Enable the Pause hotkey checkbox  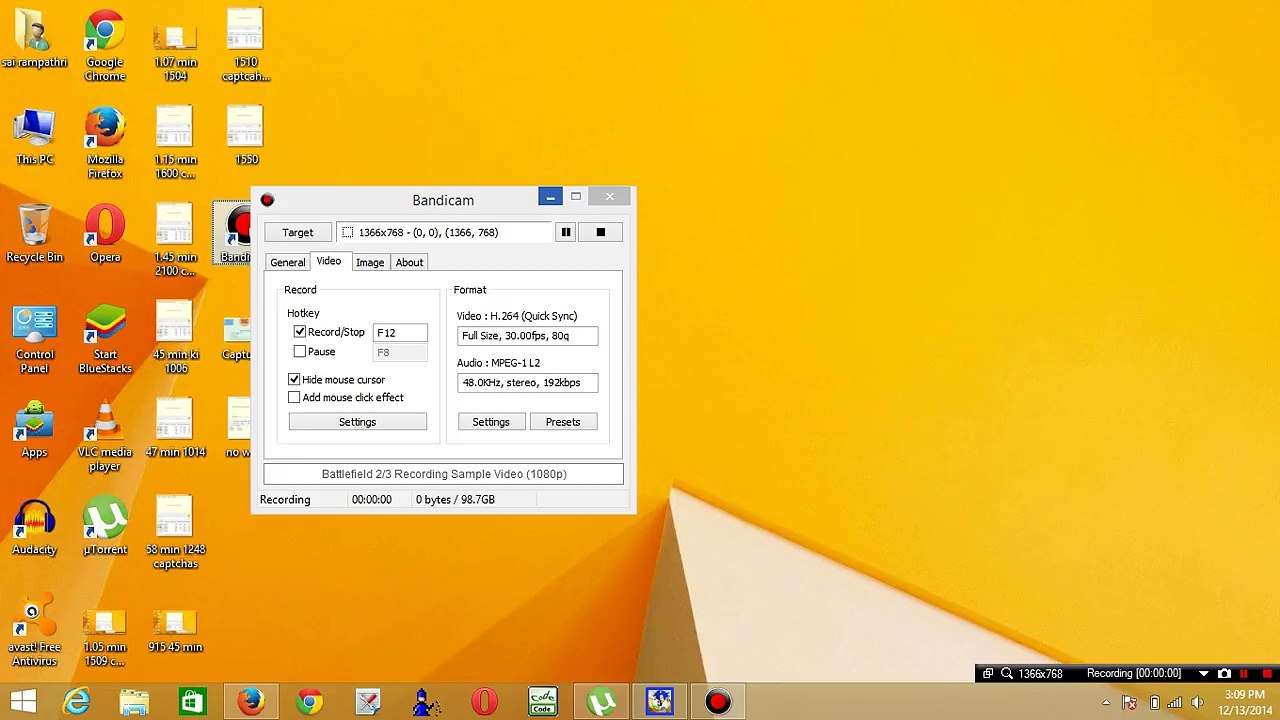pos(300,352)
